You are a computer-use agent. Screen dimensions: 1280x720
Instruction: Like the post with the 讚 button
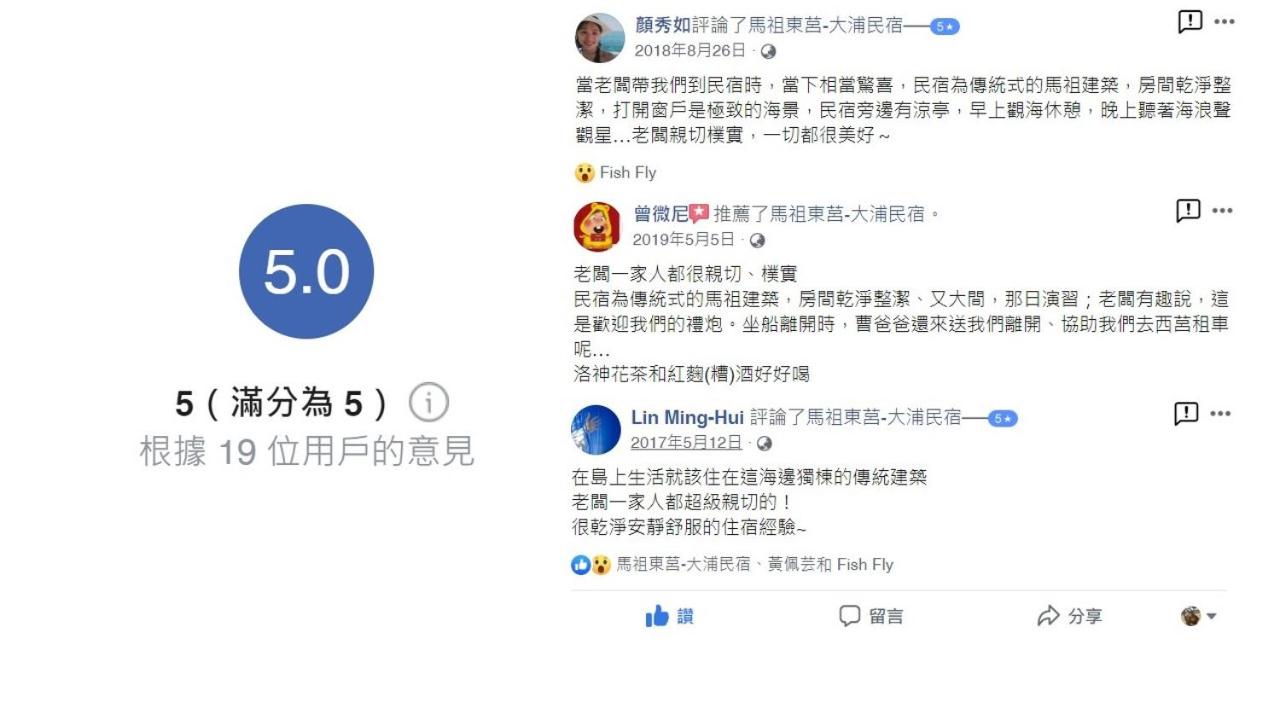670,616
